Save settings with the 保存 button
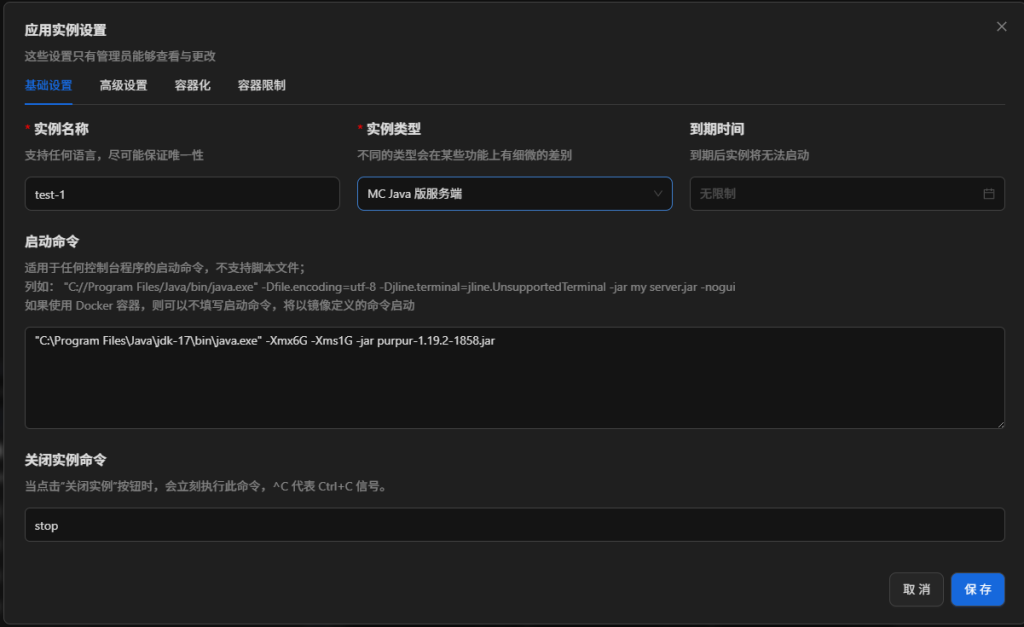The width and height of the screenshot is (1024, 627). tap(977, 590)
